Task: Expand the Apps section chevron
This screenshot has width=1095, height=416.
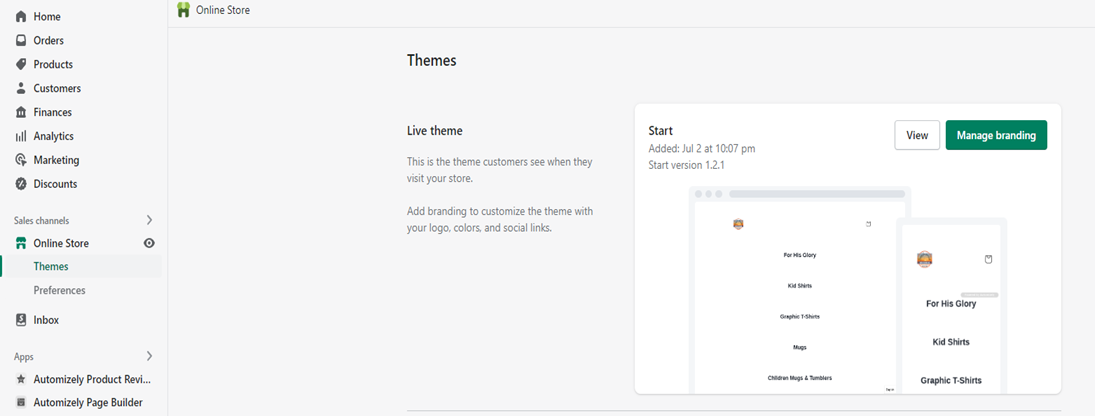Action: (x=149, y=356)
